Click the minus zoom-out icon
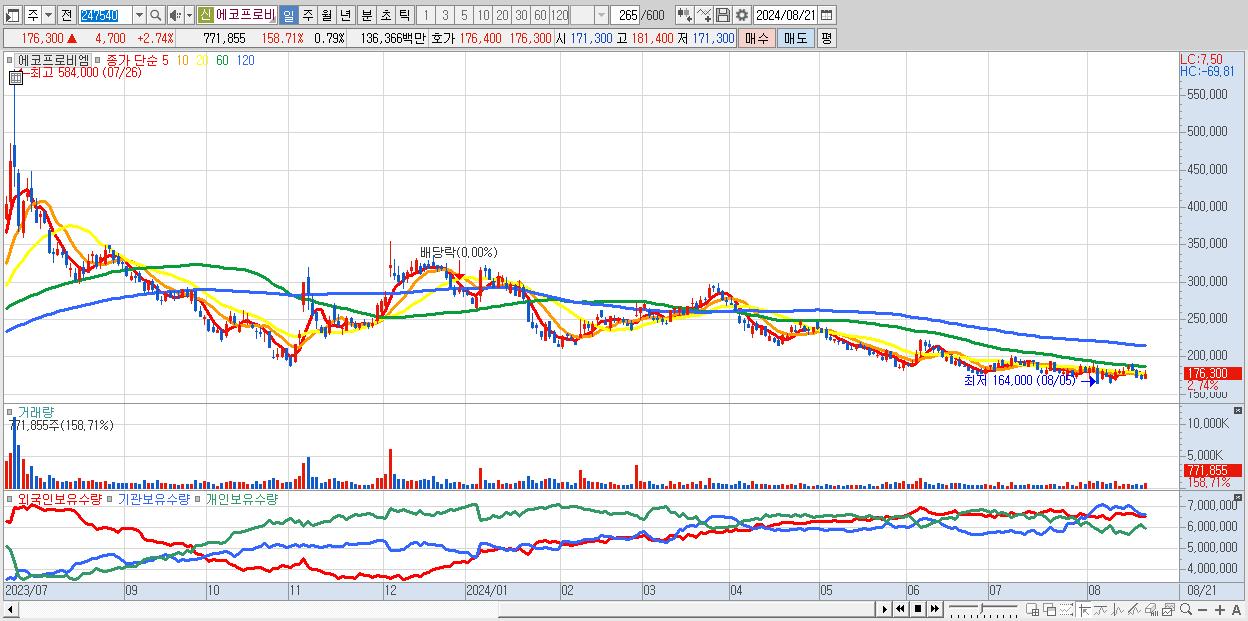 coord(1203,609)
